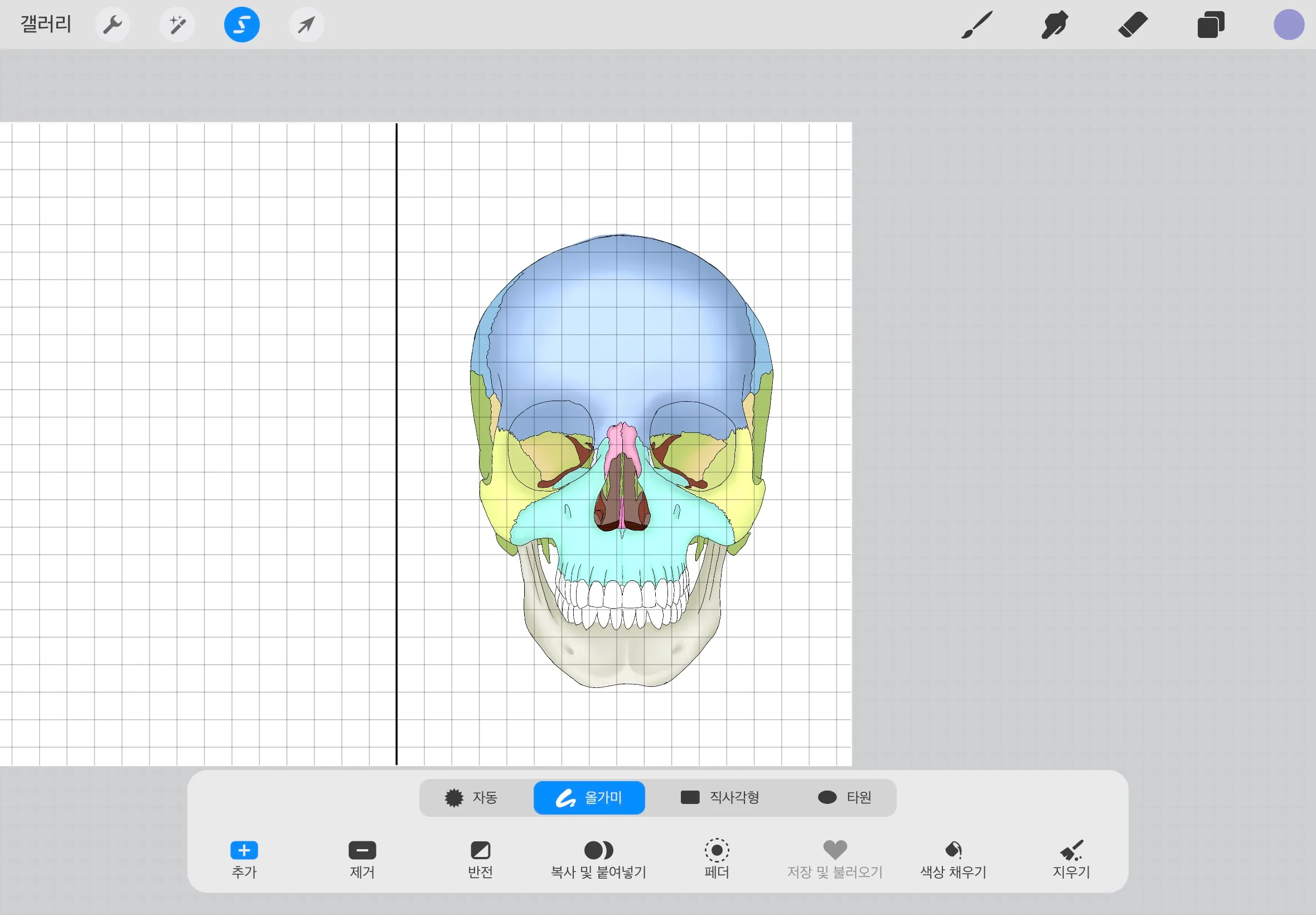
Task: Click the skull illustration on canvas
Action: coord(622,460)
